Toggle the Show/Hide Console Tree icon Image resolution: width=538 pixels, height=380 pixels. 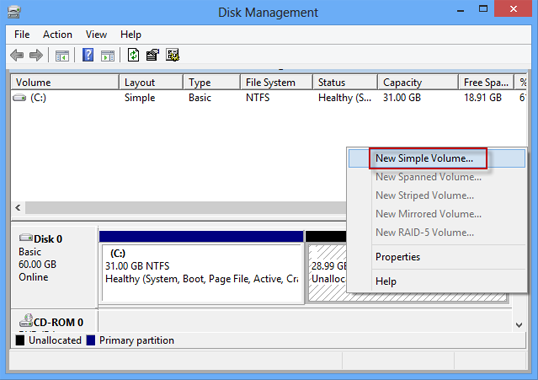[x=62, y=55]
